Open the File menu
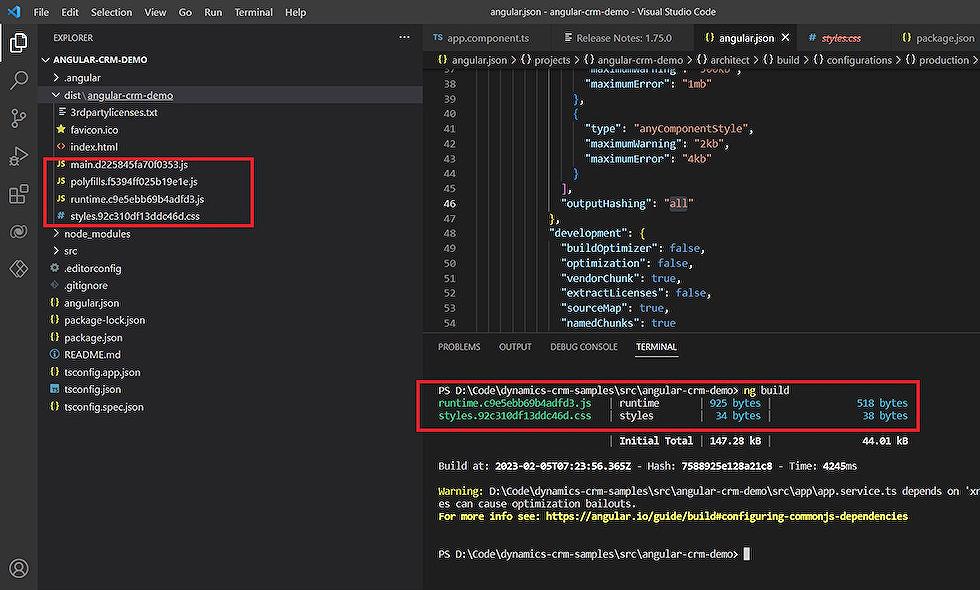980x590 pixels. point(41,12)
